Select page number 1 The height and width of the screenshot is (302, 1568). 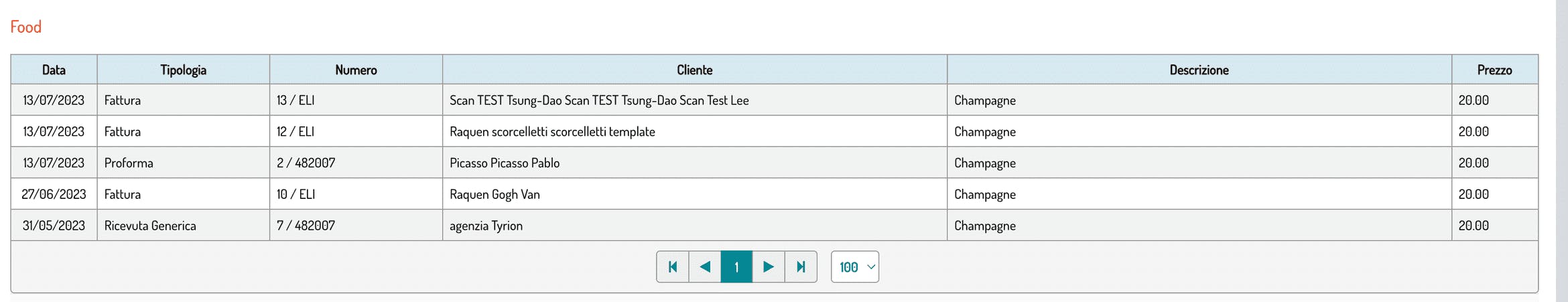[736, 267]
